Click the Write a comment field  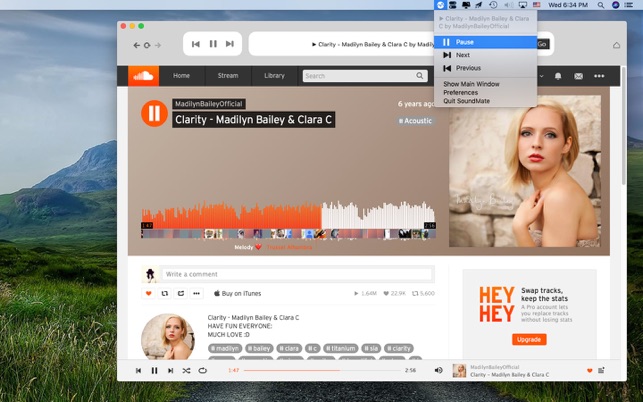(297, 274)
